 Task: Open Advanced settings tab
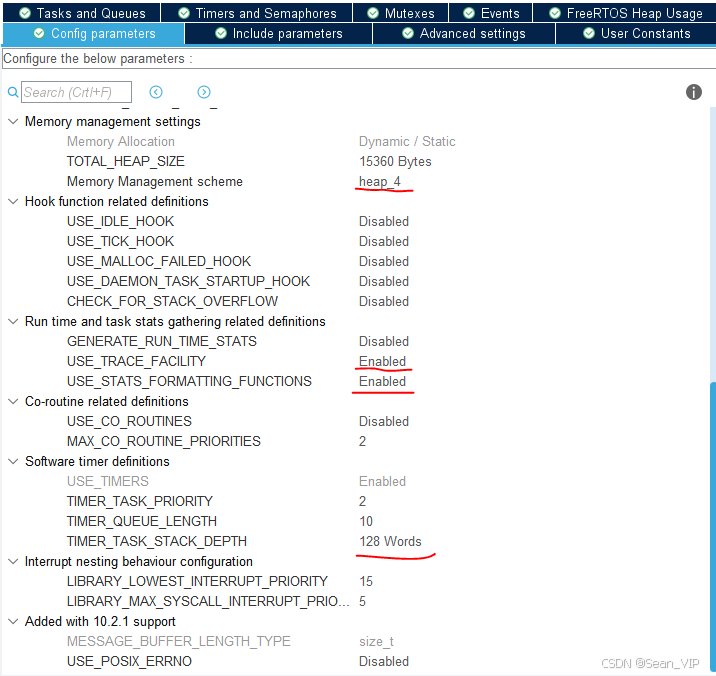(464, 34)
